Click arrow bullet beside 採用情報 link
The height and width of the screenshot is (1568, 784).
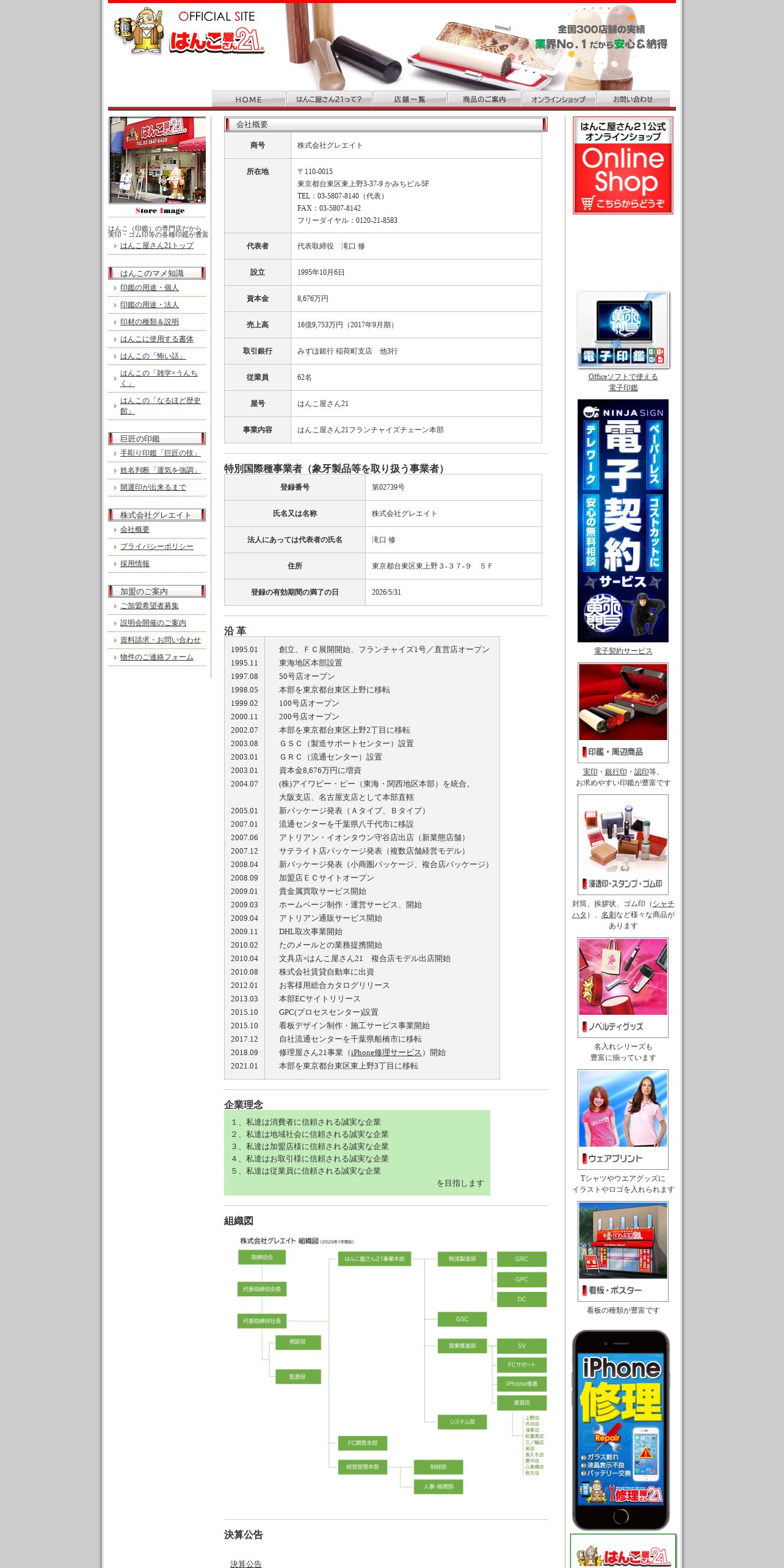115,564
